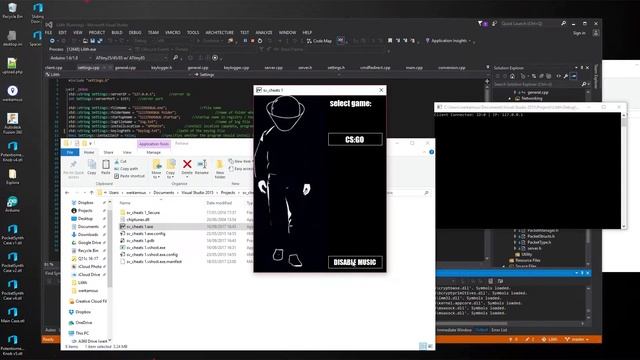Image resolution: width=640 pixels, height=360 pixels.
Task: Click Copy path in Explorer ribbon
Action: click(127, 169)
